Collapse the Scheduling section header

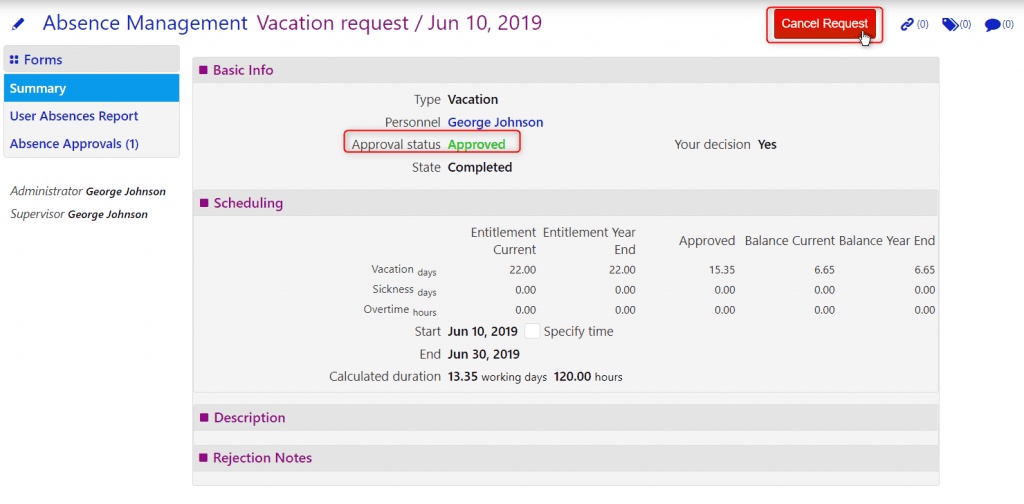click(566, 203)
